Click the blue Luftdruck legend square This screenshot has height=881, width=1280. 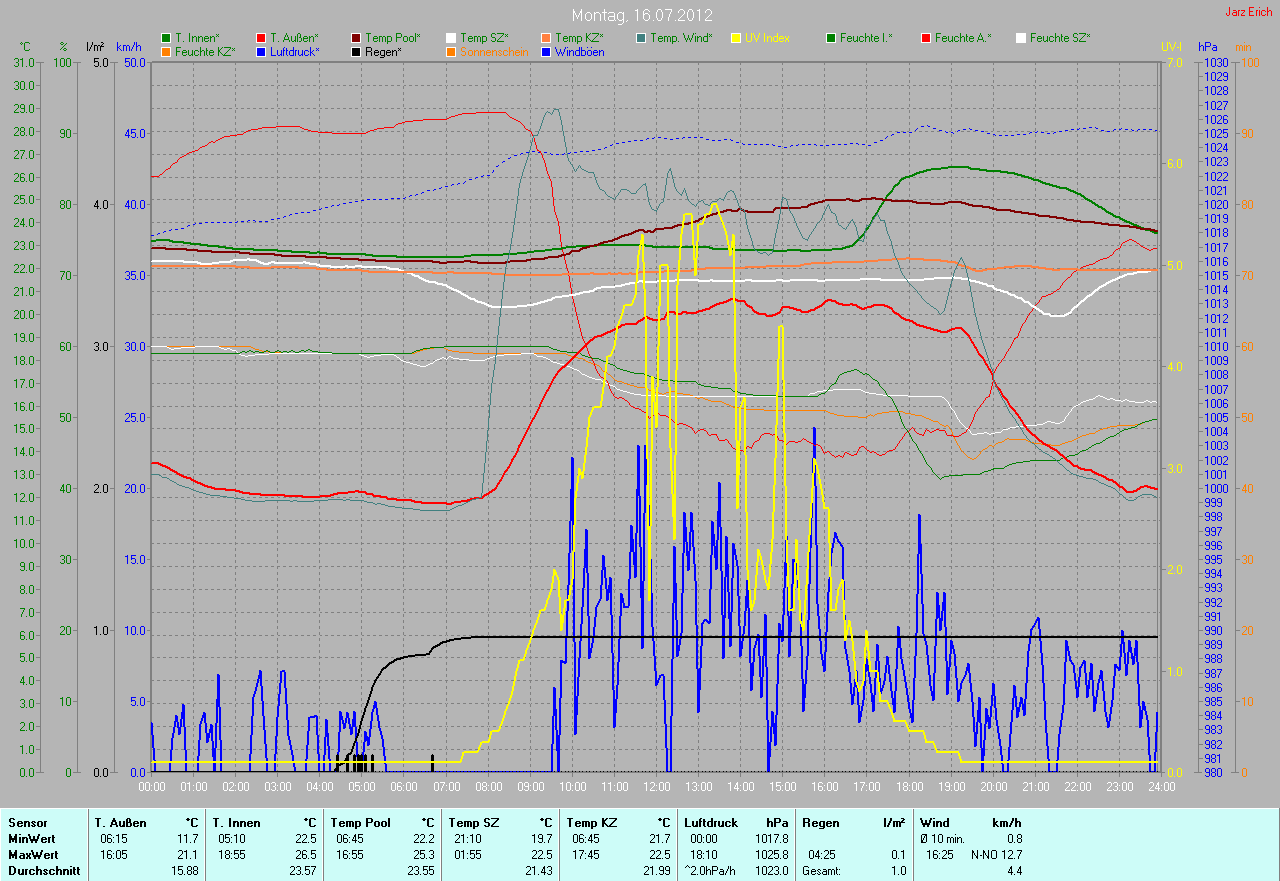pyautogui.click(x=261, y=51)
